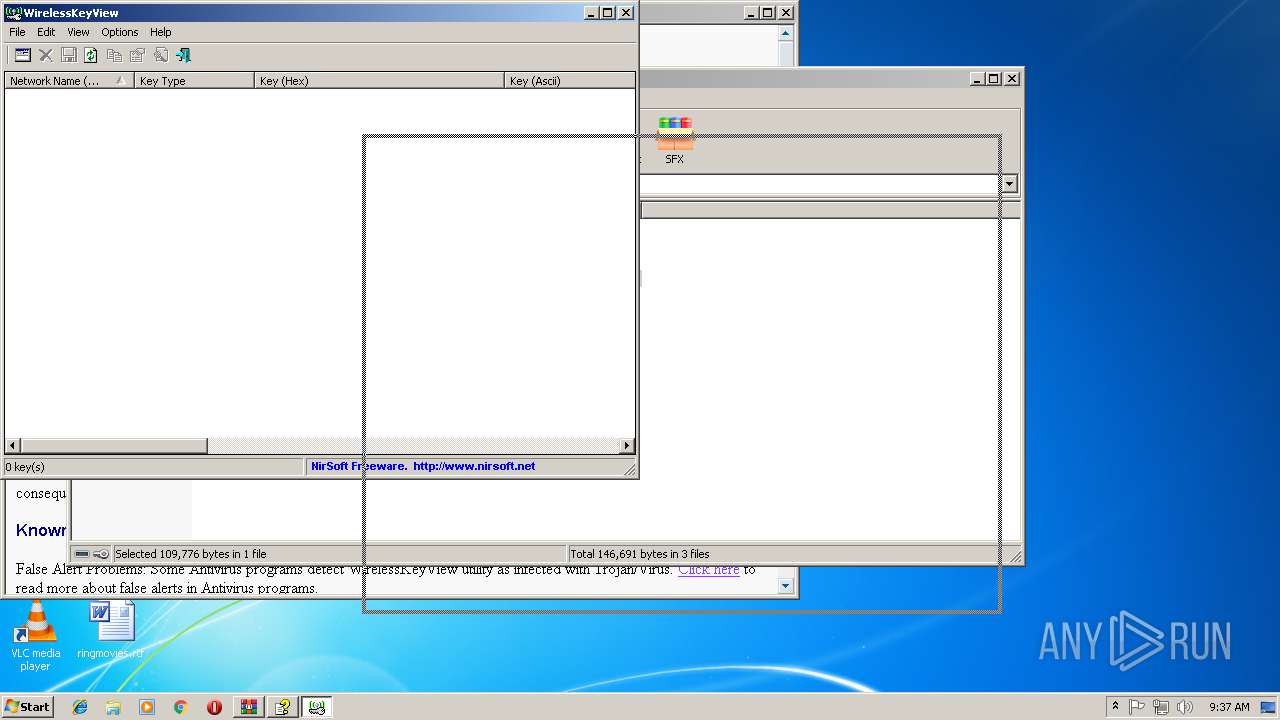
Task: Open Windows Explorer folder taskbar icon
Action: pos(113,707)
